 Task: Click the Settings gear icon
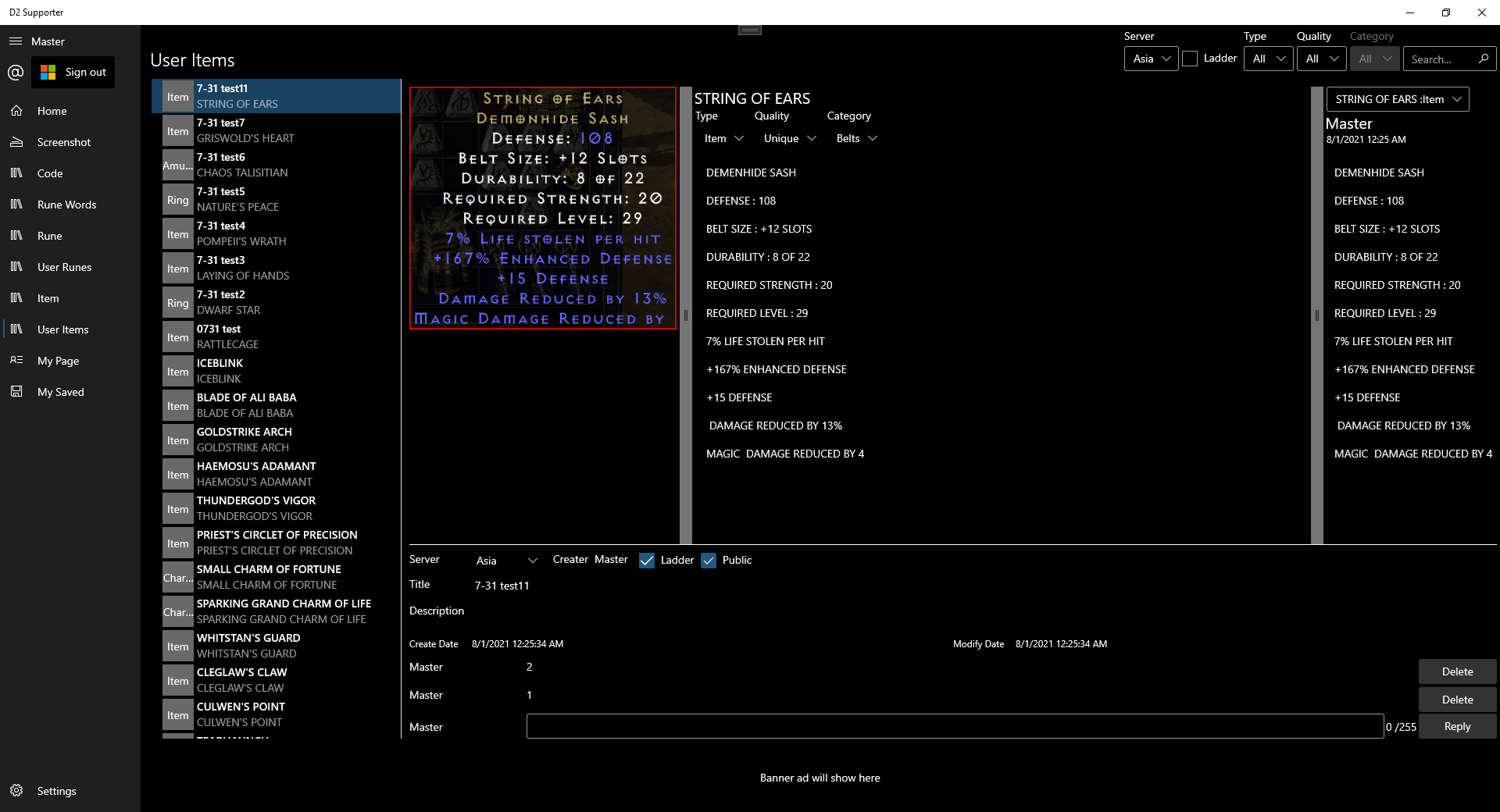(x=16, y=791)
